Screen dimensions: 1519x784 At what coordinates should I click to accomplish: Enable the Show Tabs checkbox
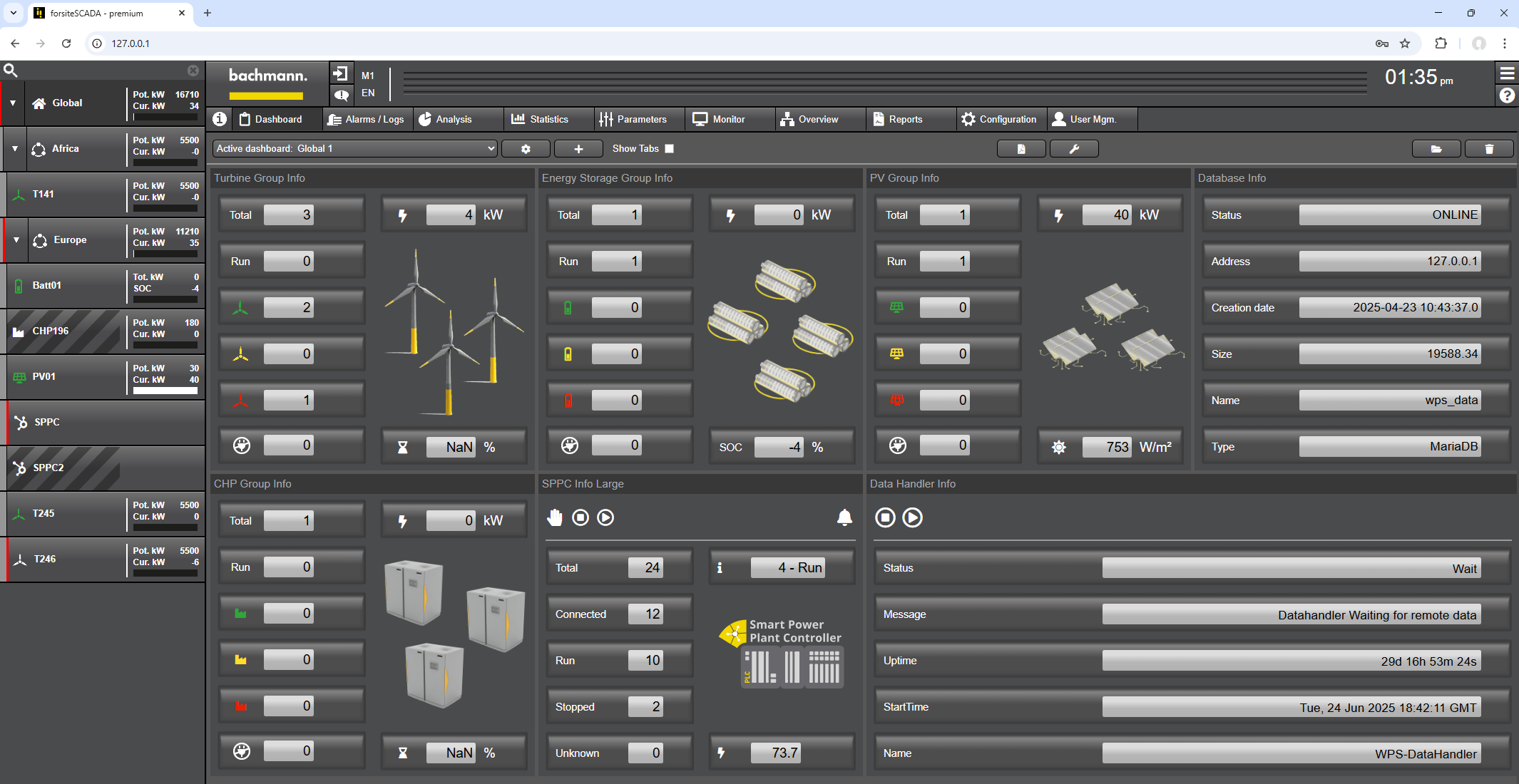669,149
